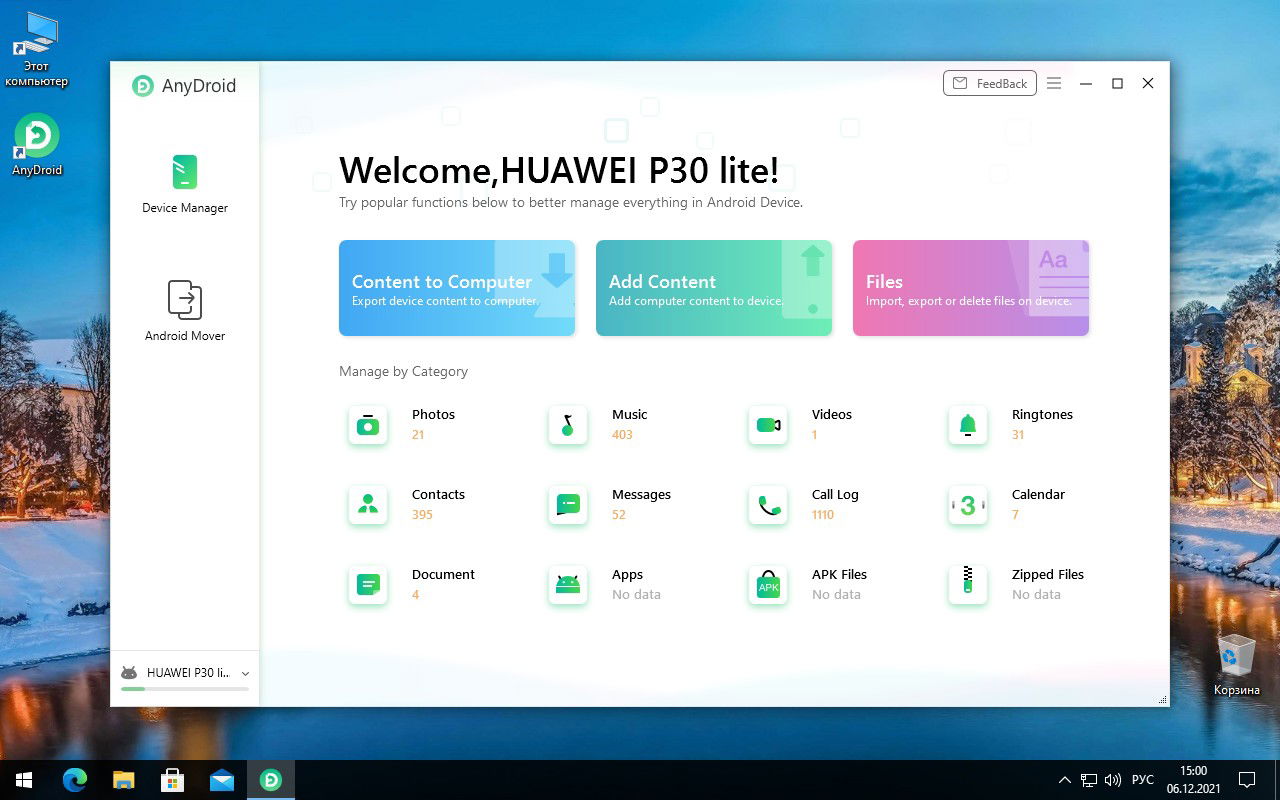This screenshot has width=1280, height=800.
Task: Open the Document category label
Action: pyautogui.click(x=443, y=575)
